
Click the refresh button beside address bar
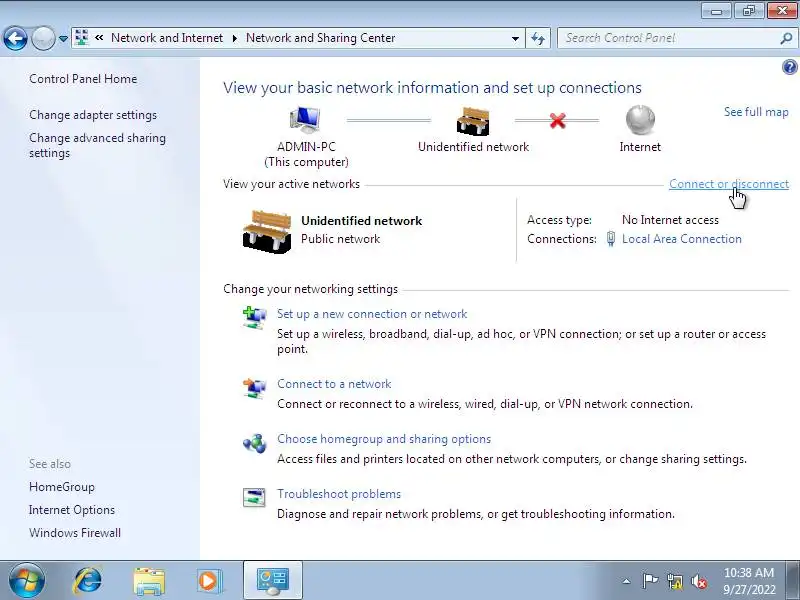point(538,38)
